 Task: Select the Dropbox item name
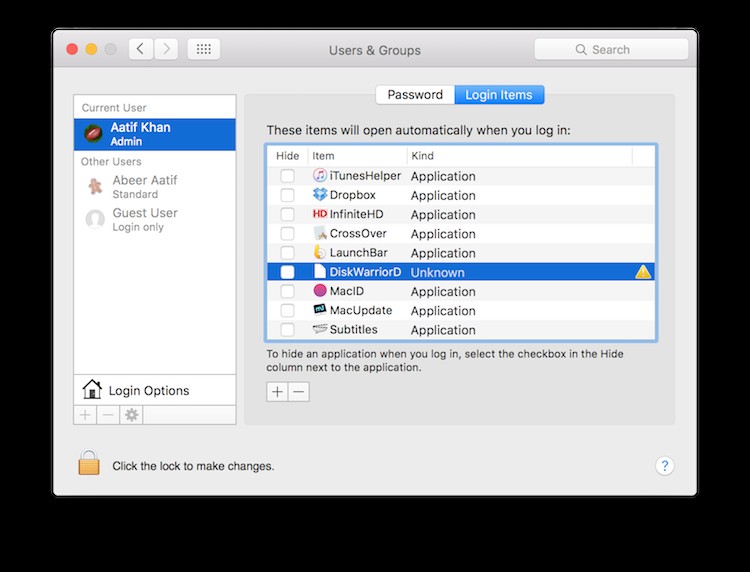pyautogui.click(x=353, y=195)
